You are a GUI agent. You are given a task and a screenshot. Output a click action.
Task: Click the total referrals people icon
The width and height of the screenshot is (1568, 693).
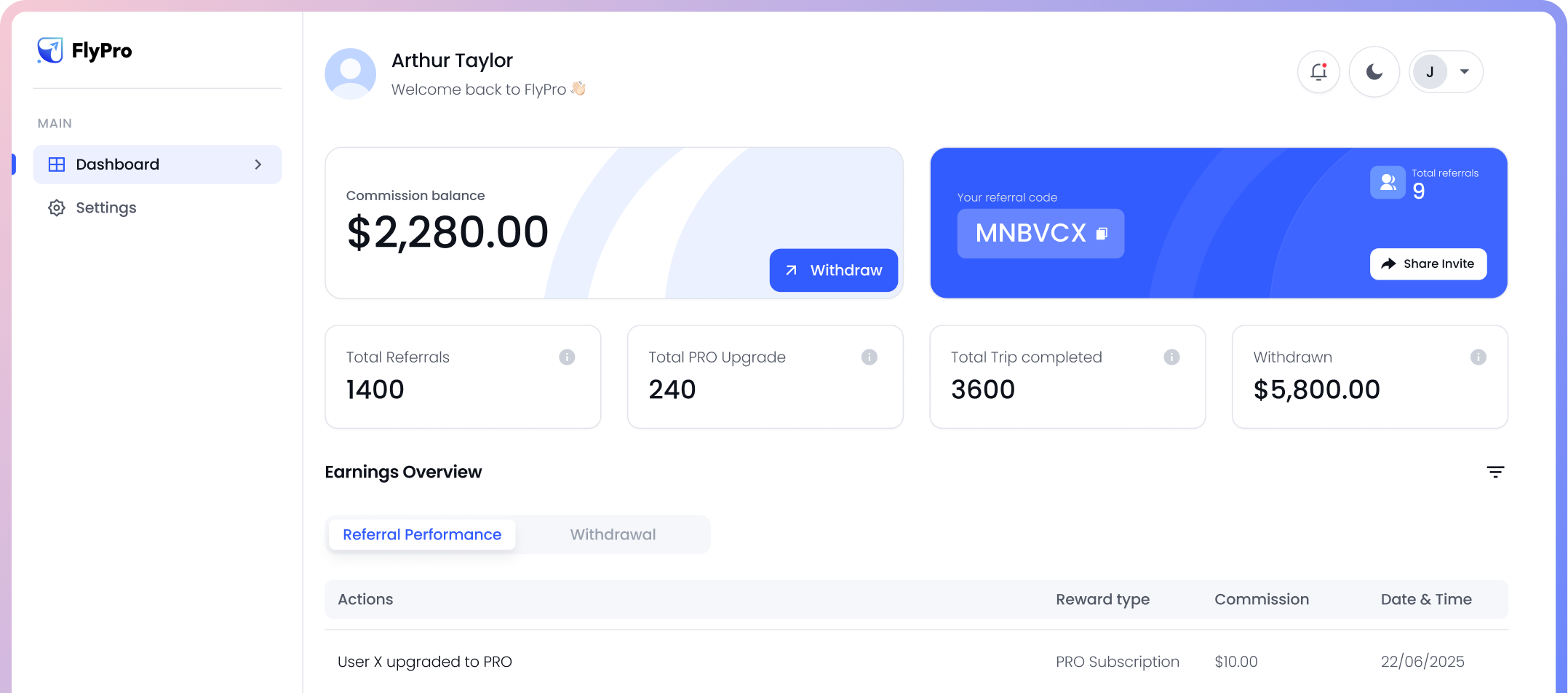pos(1388,182)
